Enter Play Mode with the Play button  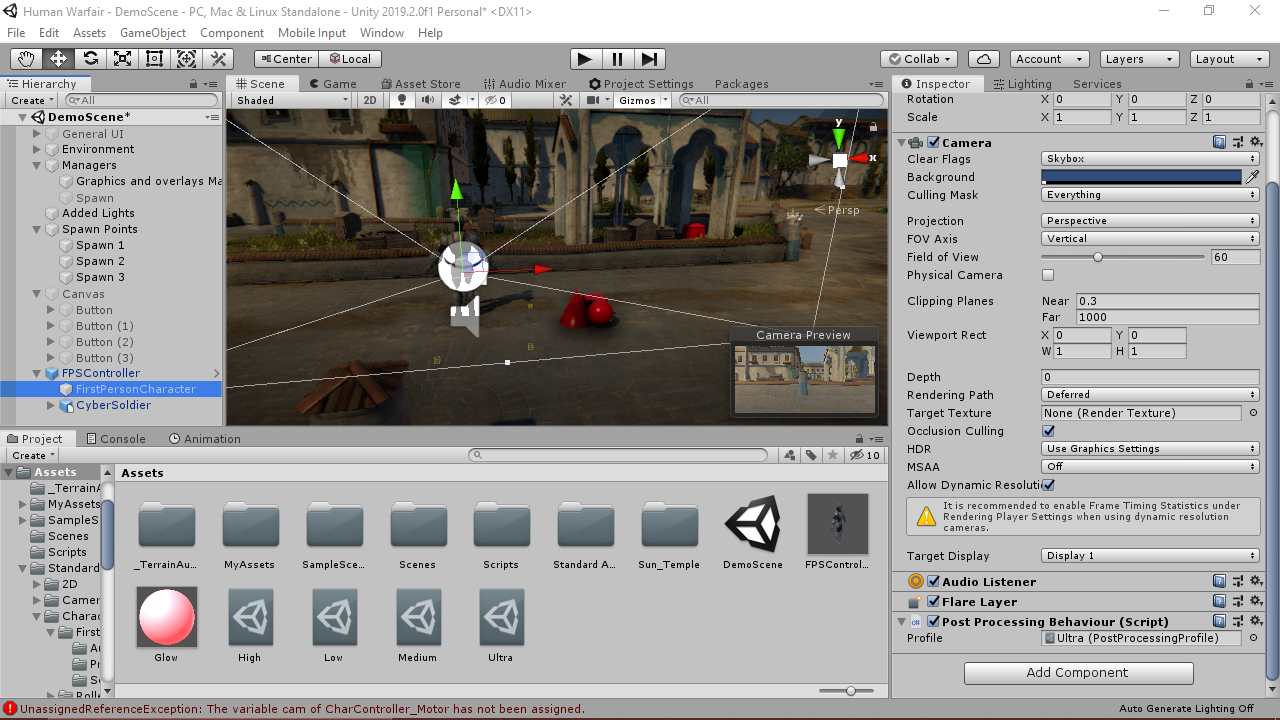[586, 58]
